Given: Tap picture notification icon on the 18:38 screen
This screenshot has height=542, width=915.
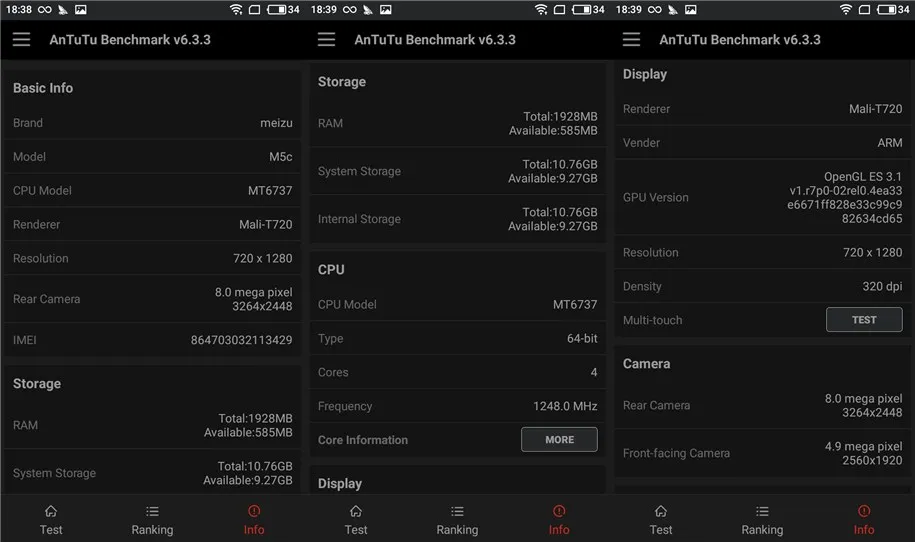Looking at the screenshot, I should (81, 9).
